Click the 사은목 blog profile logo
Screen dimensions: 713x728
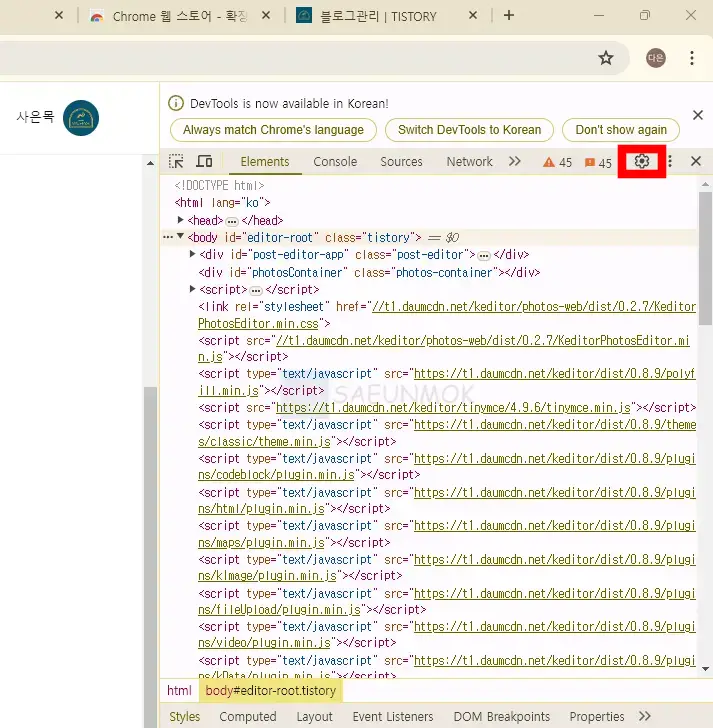pyautogui.click(x=81, y=118)
